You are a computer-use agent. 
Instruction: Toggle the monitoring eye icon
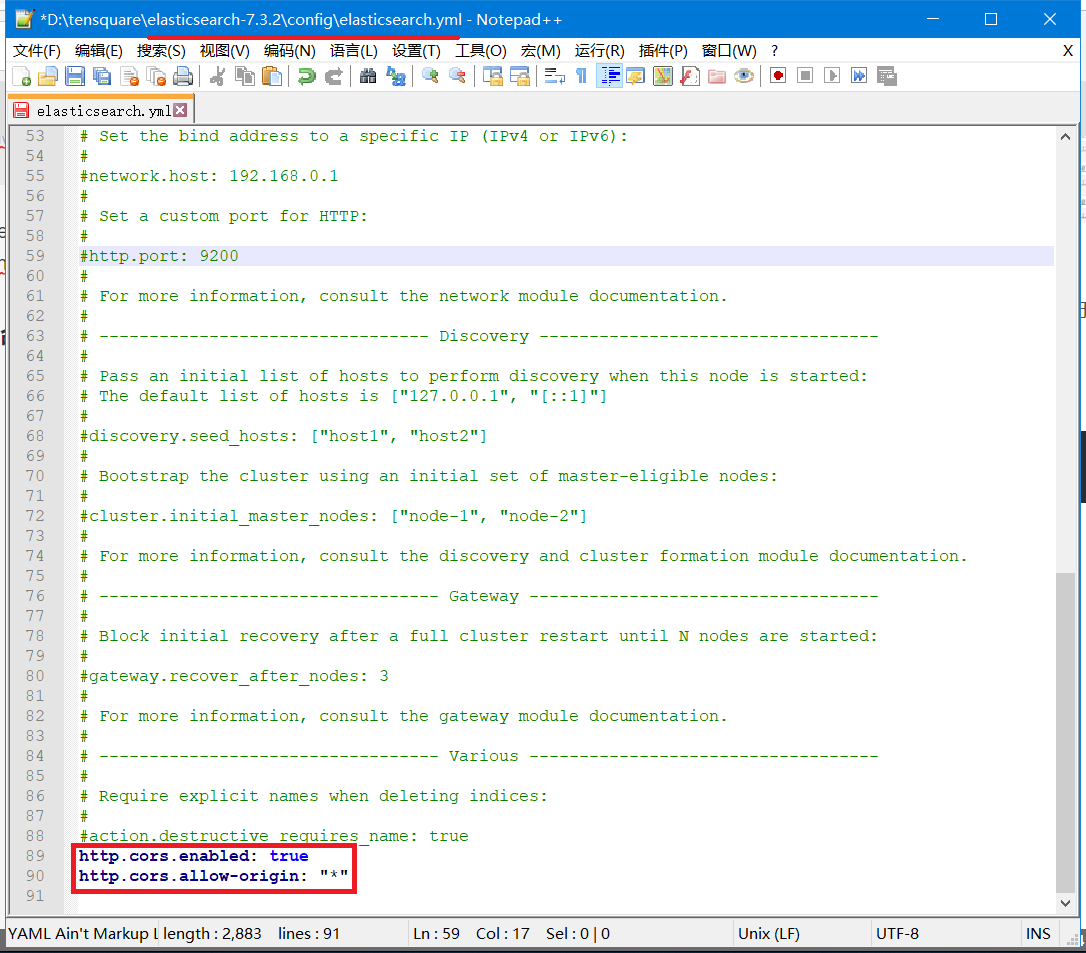(744, 76)
